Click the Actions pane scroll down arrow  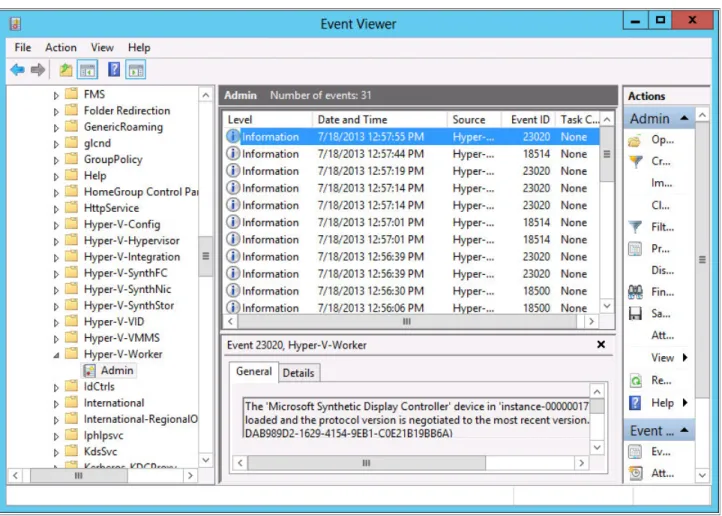pyautogui.click(x=702, y=475)
